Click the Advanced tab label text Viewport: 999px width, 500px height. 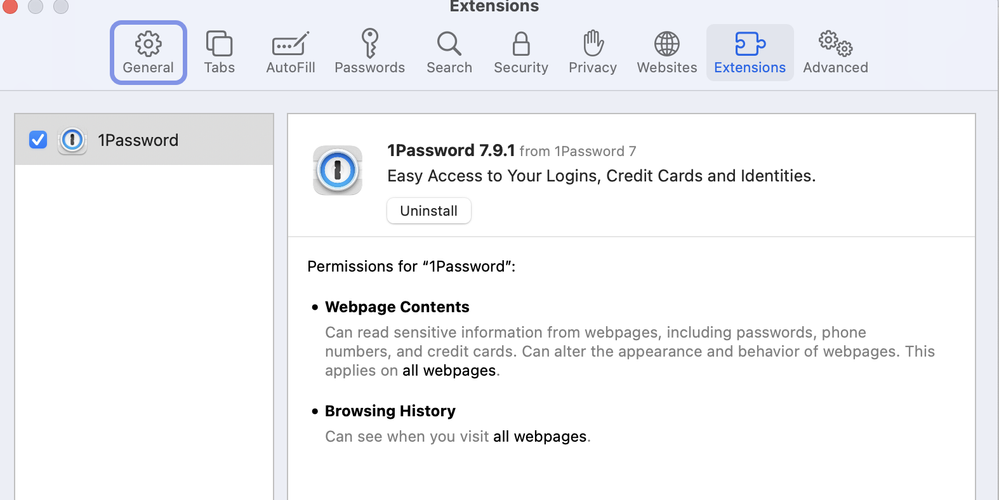click(835, 68)
